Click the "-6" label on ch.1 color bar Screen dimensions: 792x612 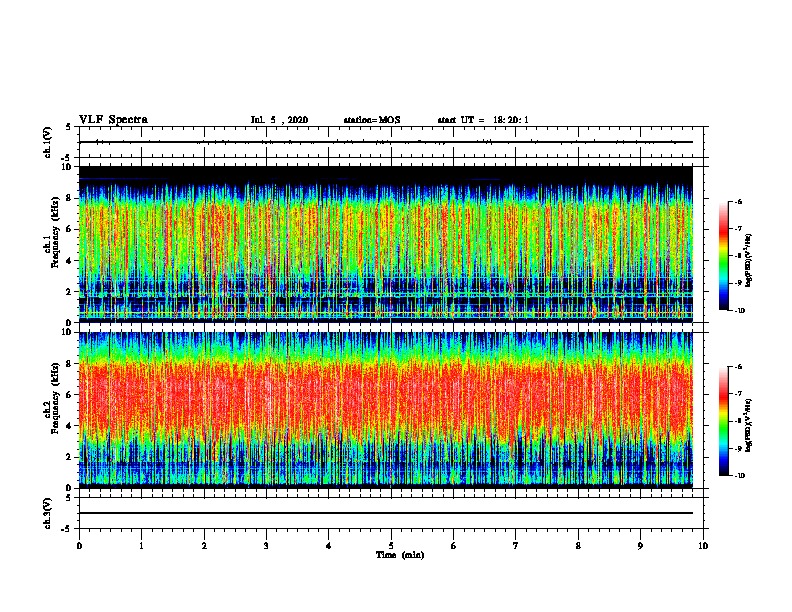[x=738, y=201]
